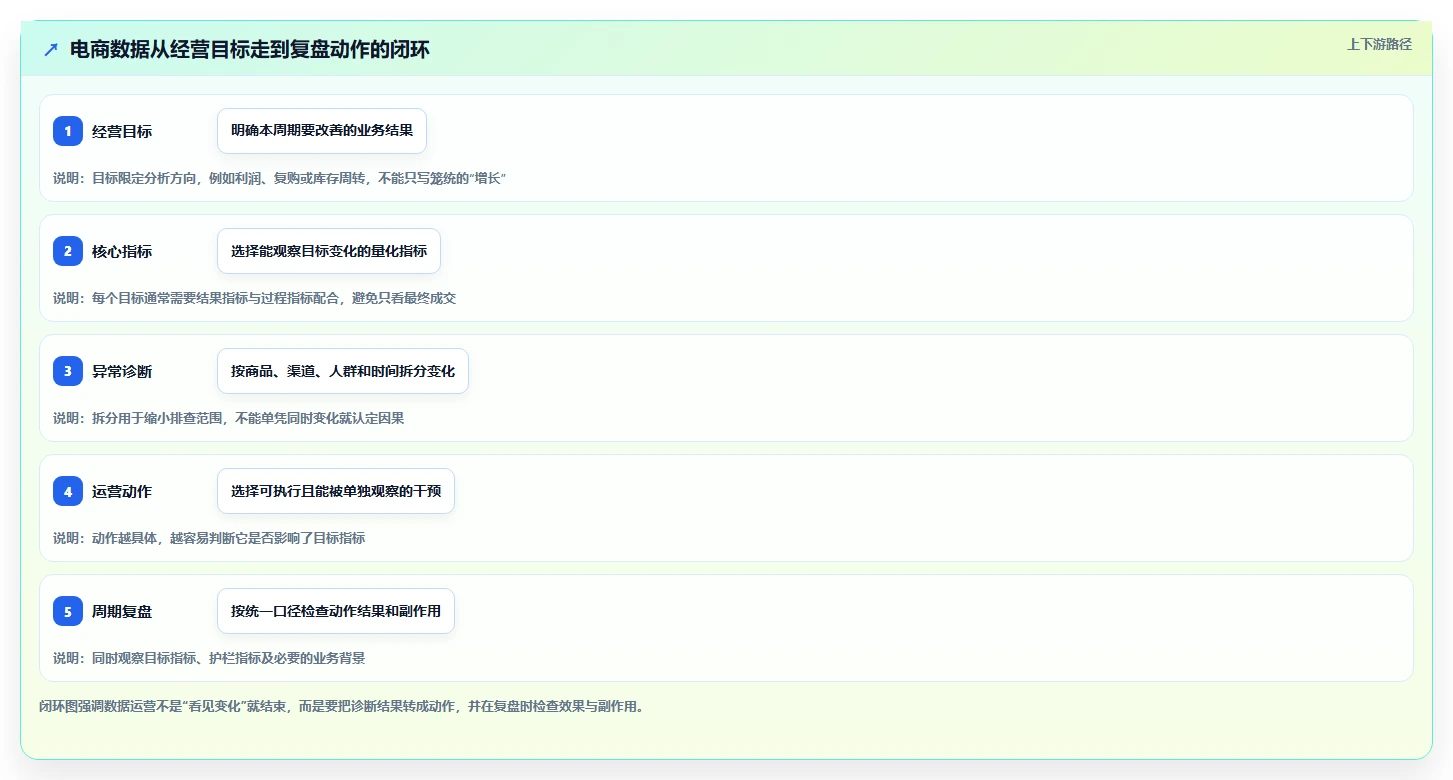Image resolution: width=1453 pixels, height=780 pixels.
Task: Click the note starting 说明：每个目标通常需要结果指标
Action: point(255,298)
